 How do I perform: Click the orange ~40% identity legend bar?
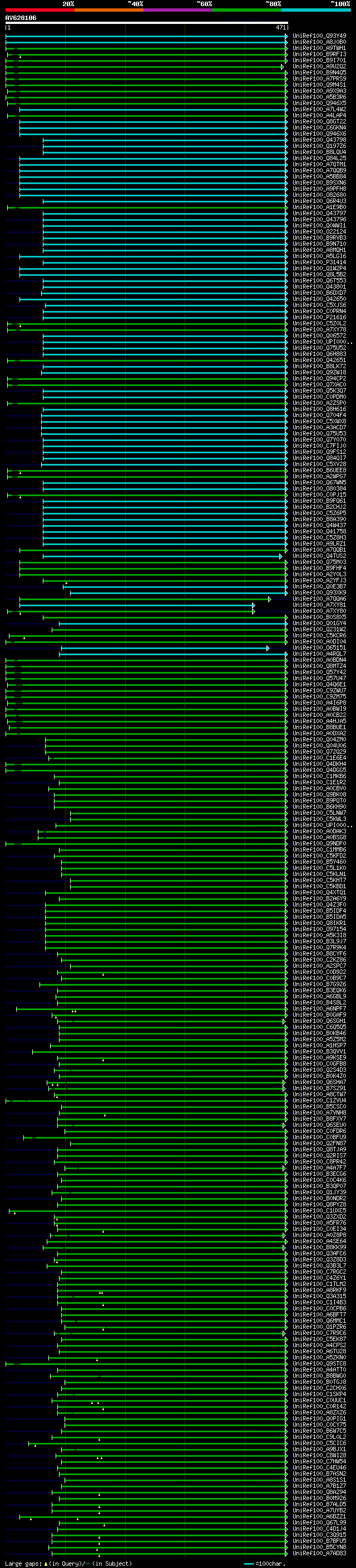pos(109,10)
